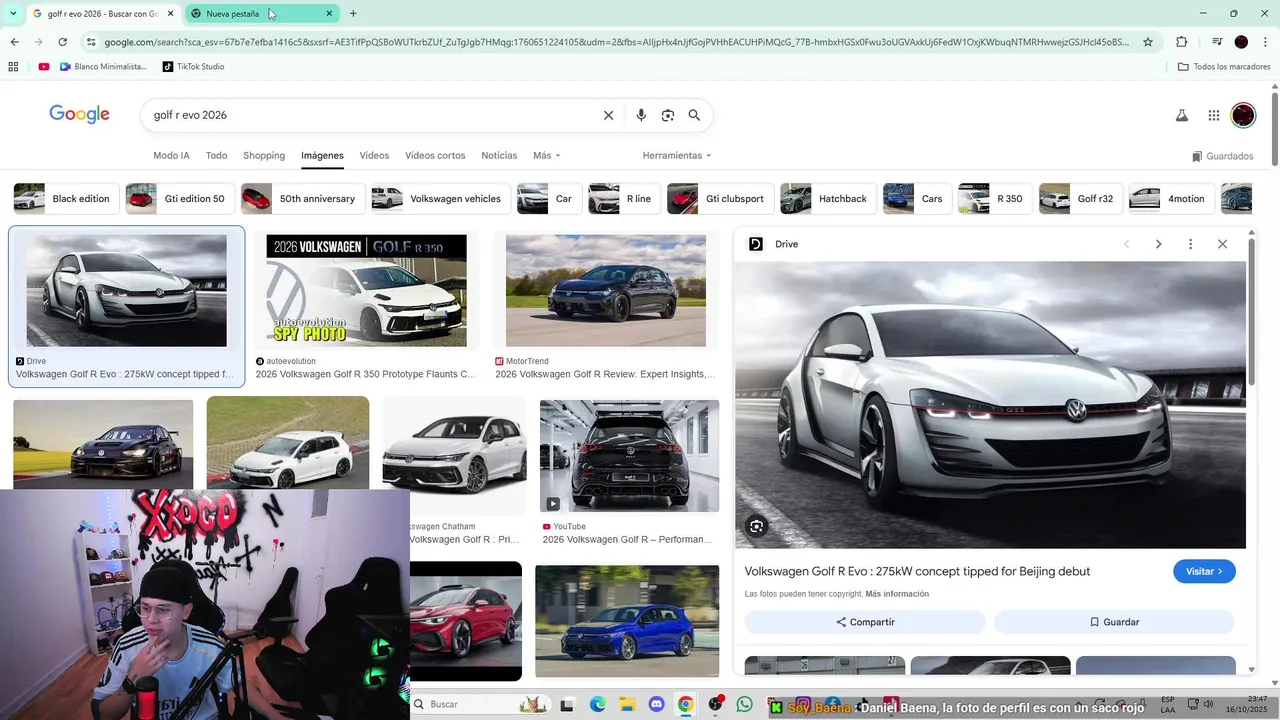Open Guardados saved items link
The height and width of the screenshot is (720, 1280).
pyautogui.click(x=1222, y=156)
